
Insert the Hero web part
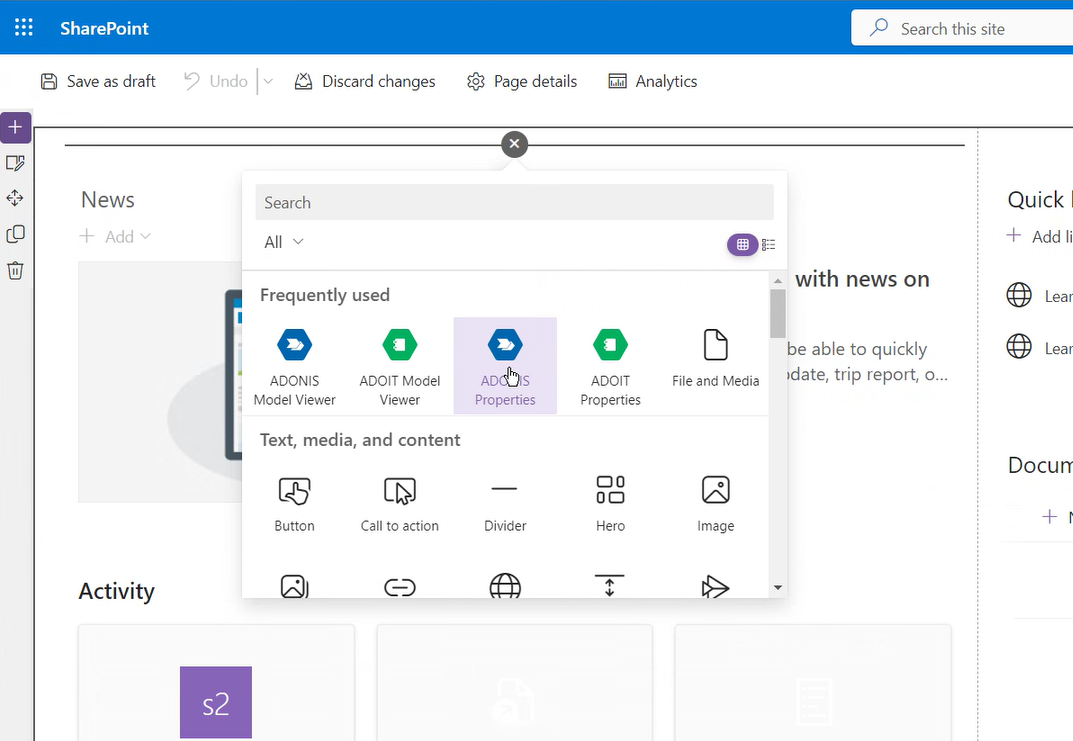[610, 503]
